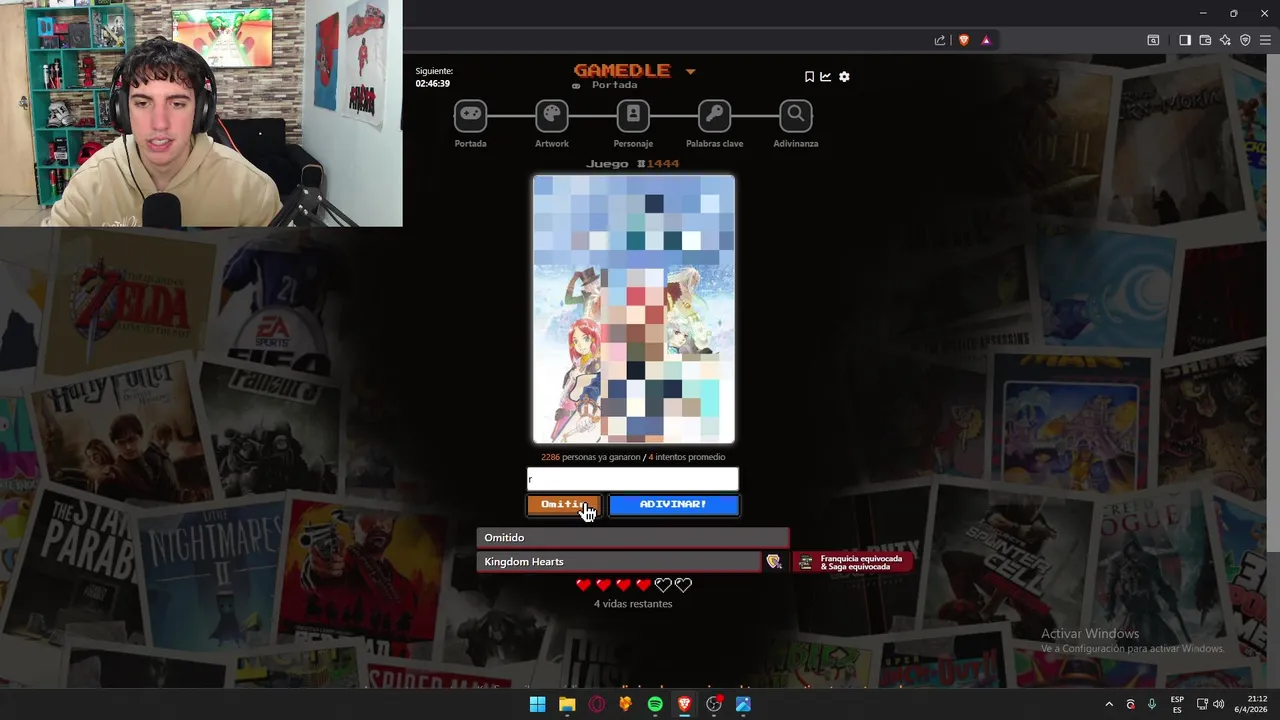Open the Brave Shields lion icon

point(964,40)
